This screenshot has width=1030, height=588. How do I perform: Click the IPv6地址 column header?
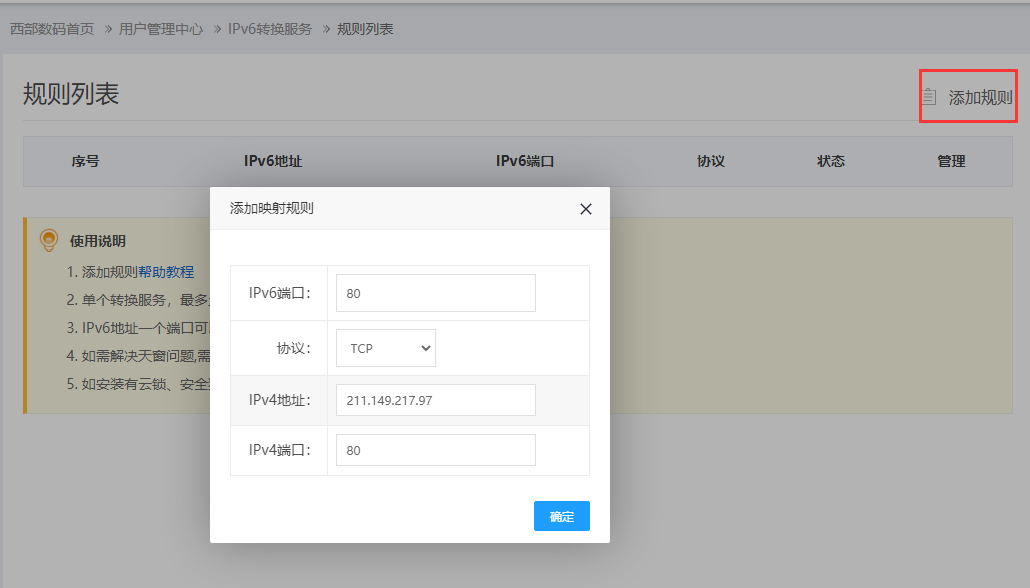(x=273, y=161)
